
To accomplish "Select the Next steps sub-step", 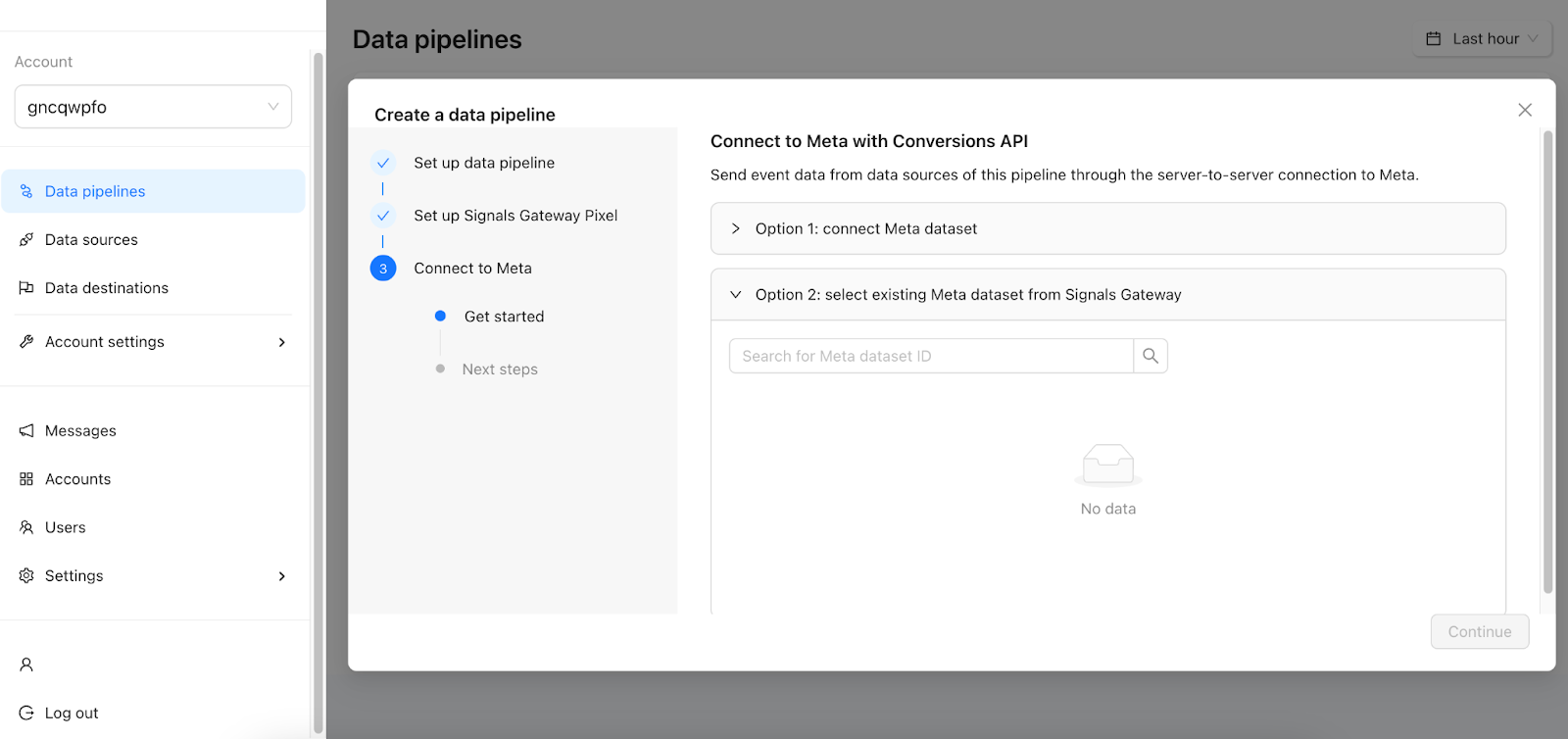I will tap(500, 369).
